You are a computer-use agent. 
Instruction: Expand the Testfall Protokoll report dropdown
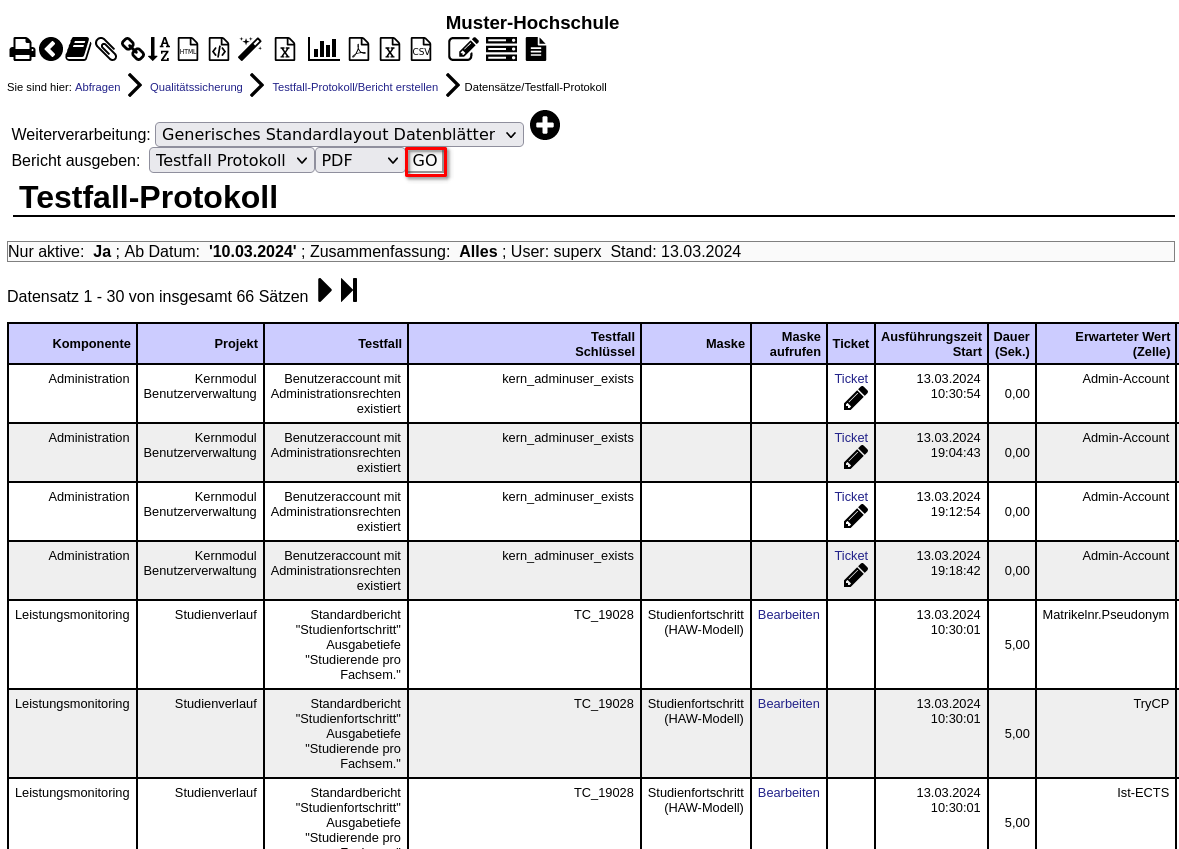tap(231, 160)
